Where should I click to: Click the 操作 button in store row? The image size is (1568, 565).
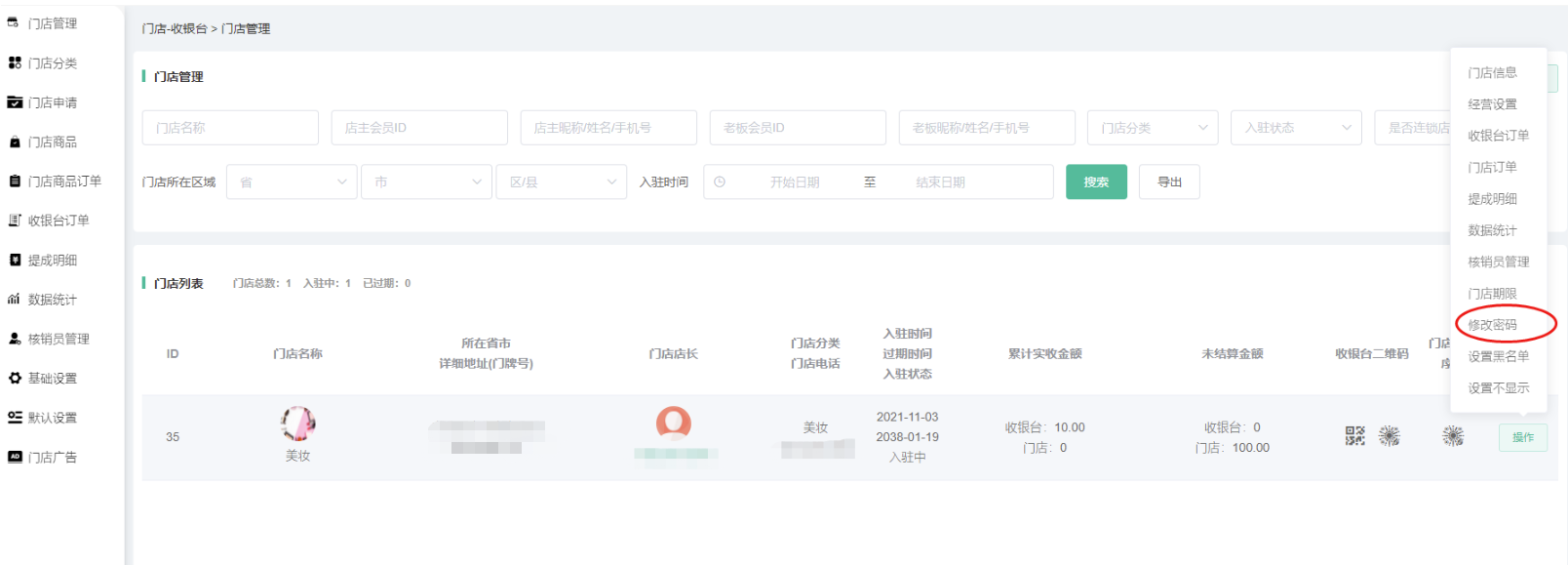[1522, 437]
